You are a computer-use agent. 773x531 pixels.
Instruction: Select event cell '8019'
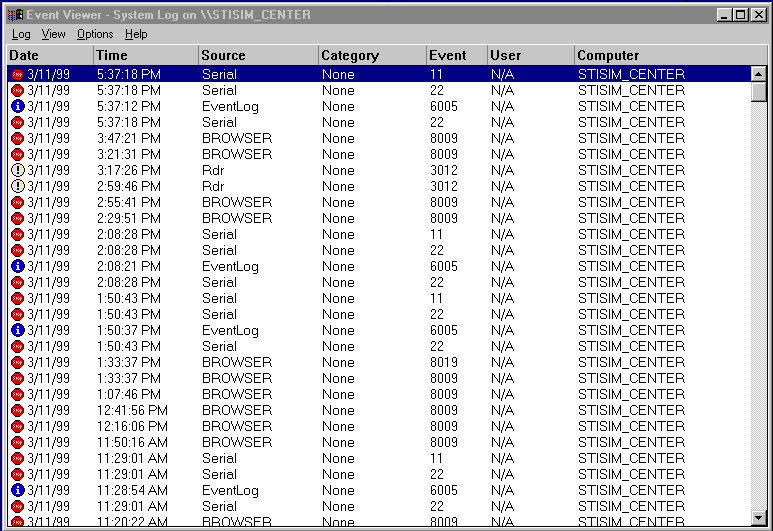coord(444,362)
